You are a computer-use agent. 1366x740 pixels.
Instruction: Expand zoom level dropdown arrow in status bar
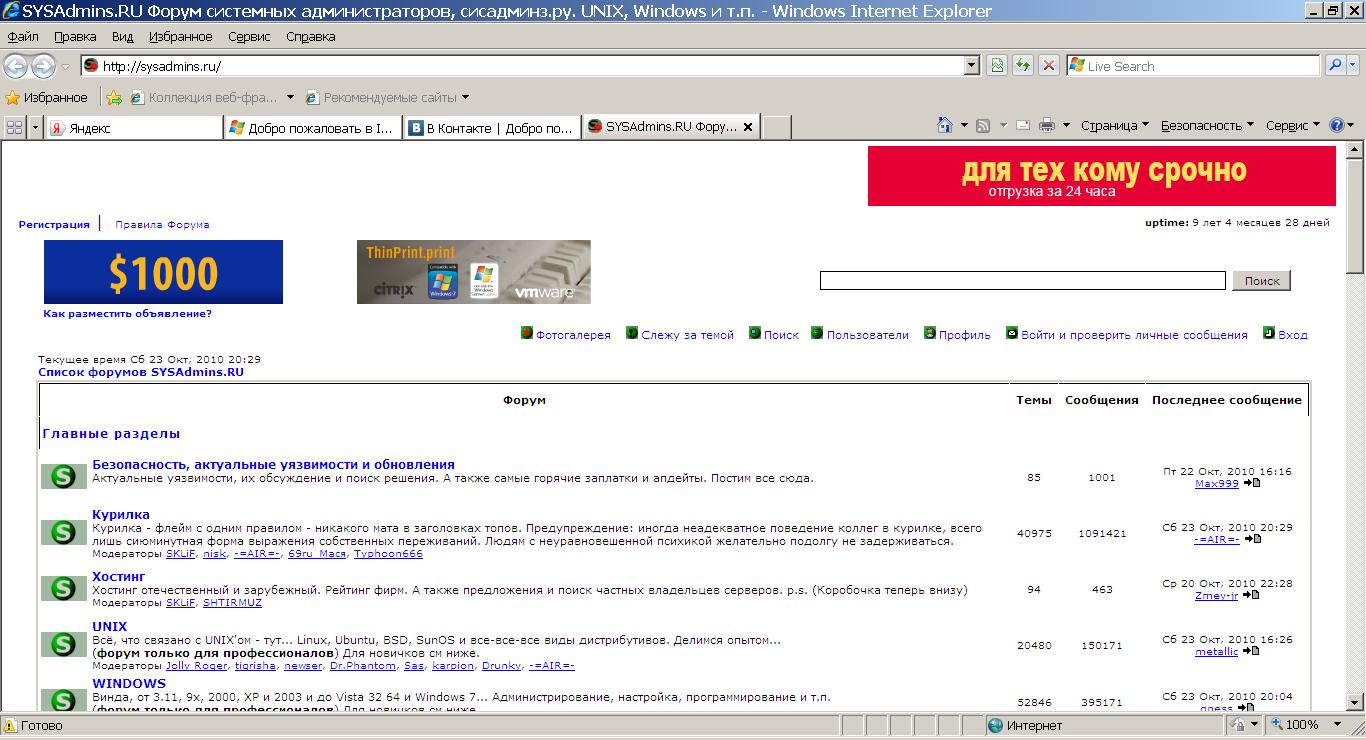[x=1338, y=725]
